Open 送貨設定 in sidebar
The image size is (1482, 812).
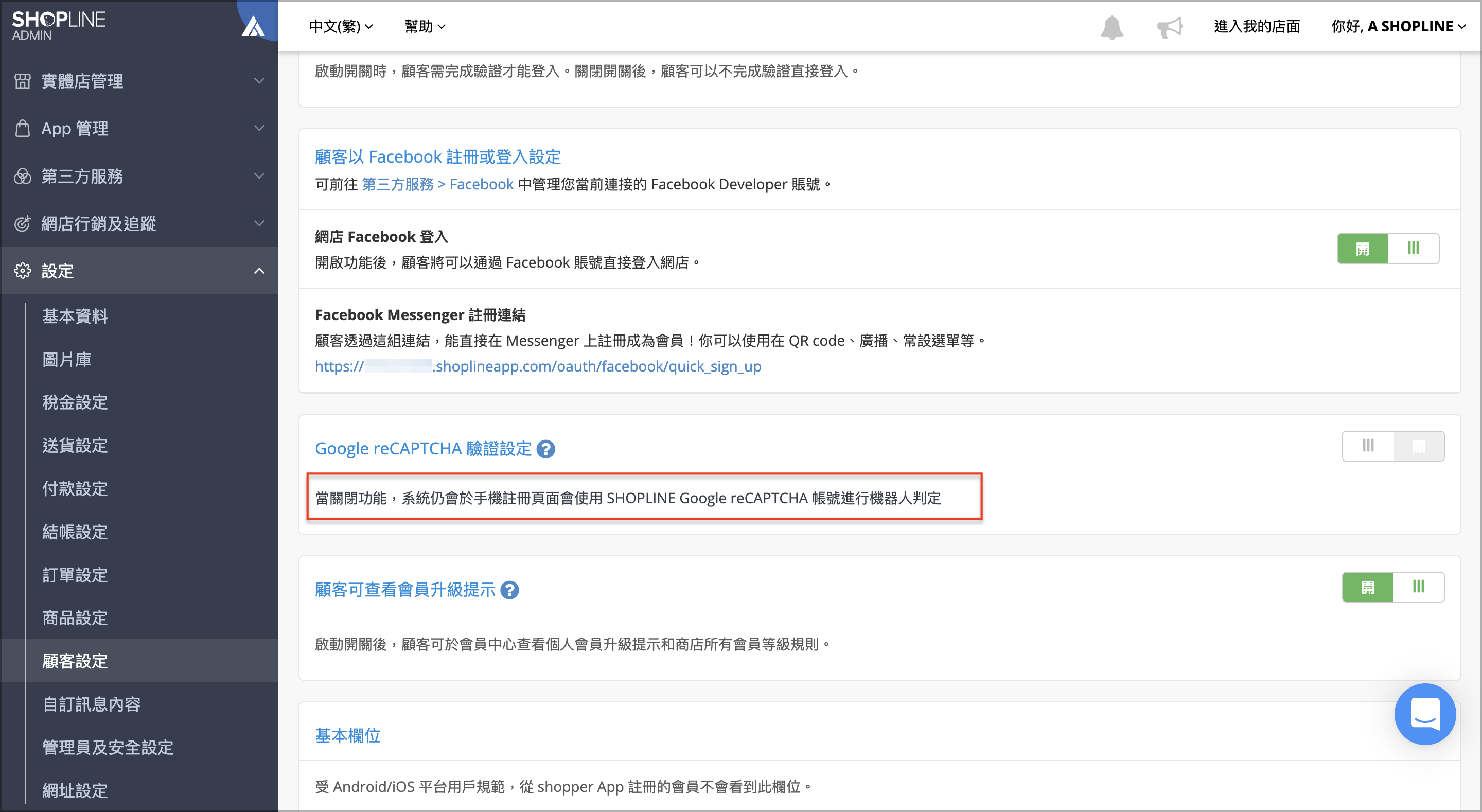click(x=75, y=446)
